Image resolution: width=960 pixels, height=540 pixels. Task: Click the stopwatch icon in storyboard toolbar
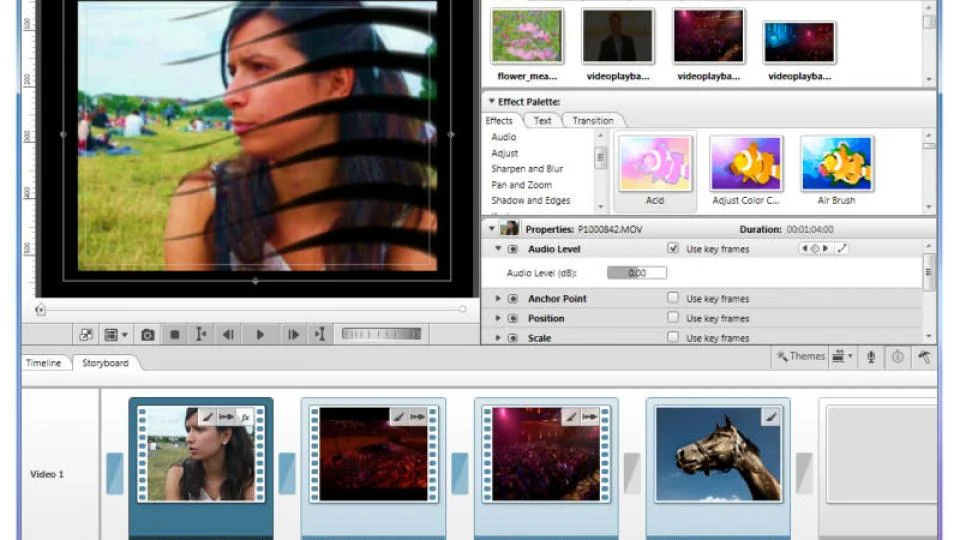point(898,357)
